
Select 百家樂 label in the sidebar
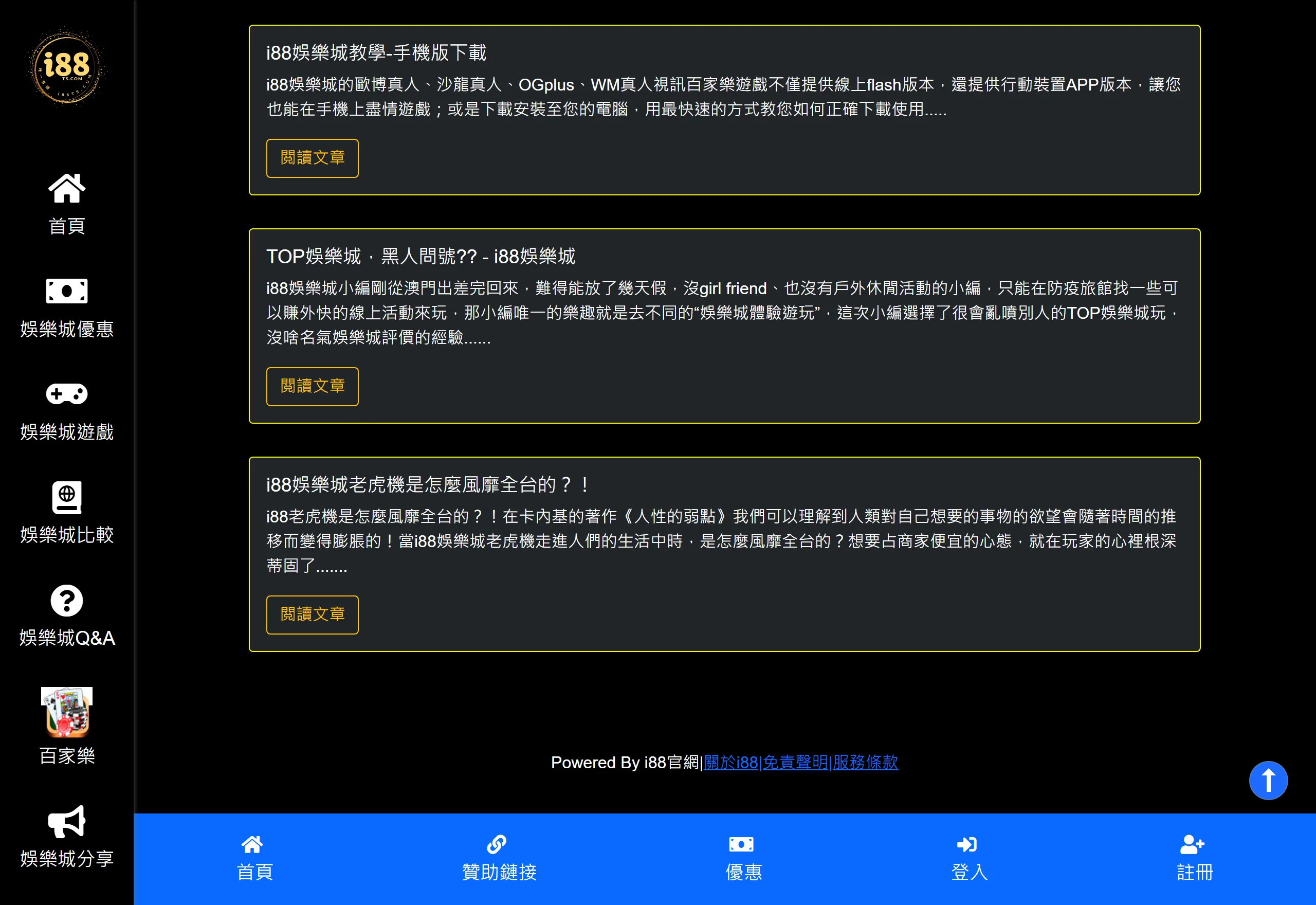pyautogui.click(x=67, y=756)
